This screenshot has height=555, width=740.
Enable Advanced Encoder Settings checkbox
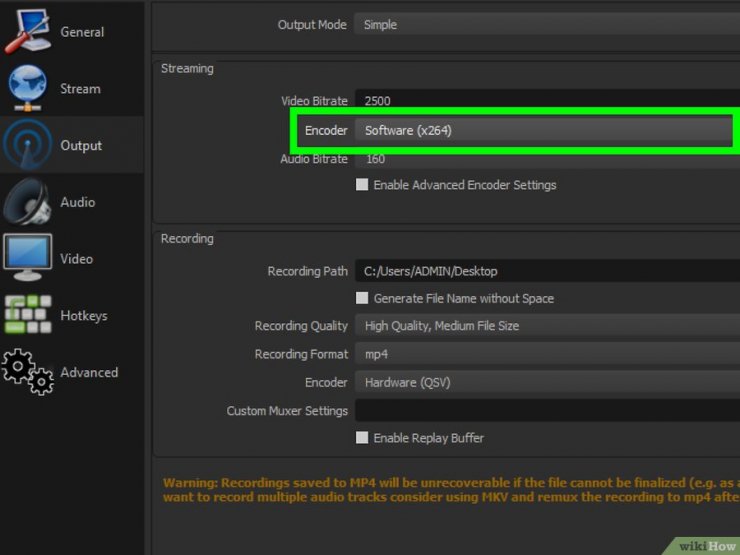pos(362,185)
